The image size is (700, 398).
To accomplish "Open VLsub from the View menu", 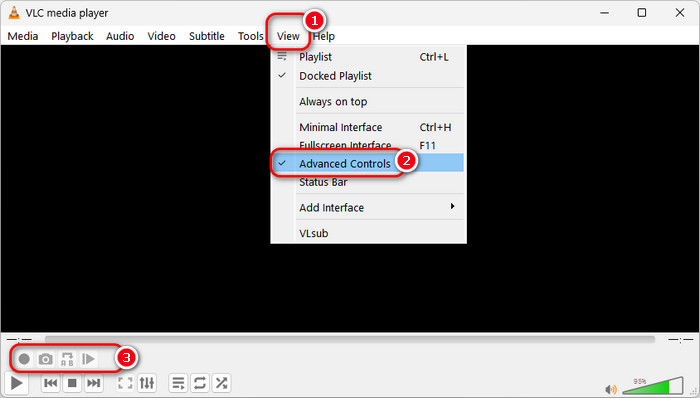I will point(368,233).
